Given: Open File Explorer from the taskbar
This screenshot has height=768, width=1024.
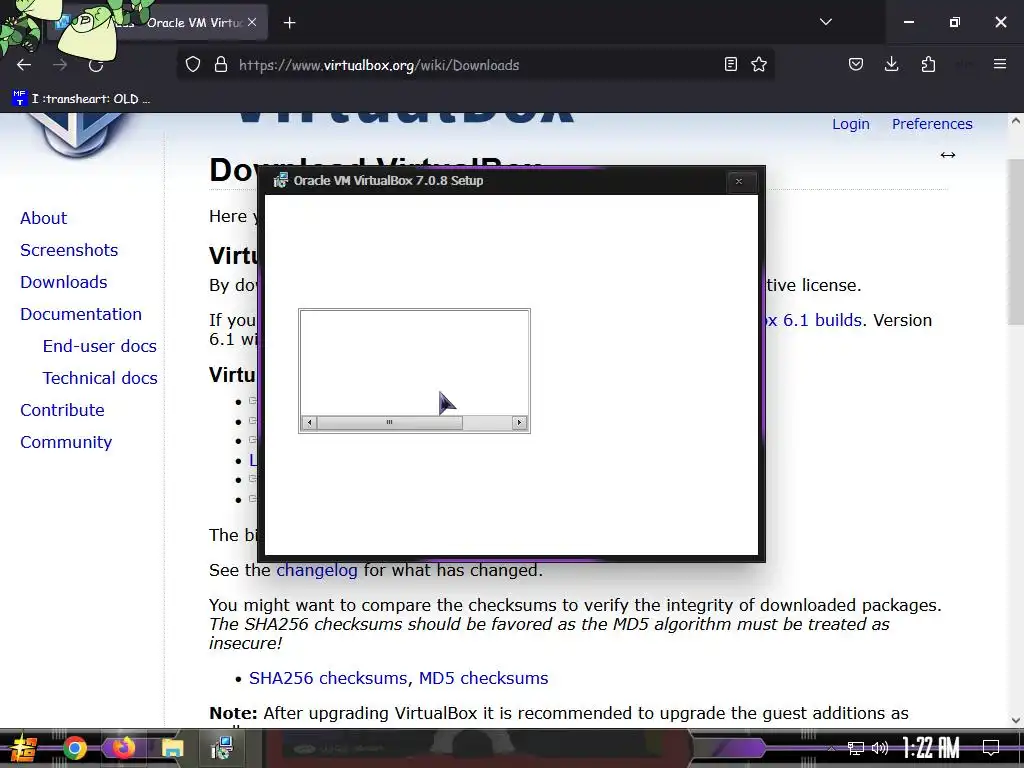Looking at the screenshot, I should click(173, 748).
